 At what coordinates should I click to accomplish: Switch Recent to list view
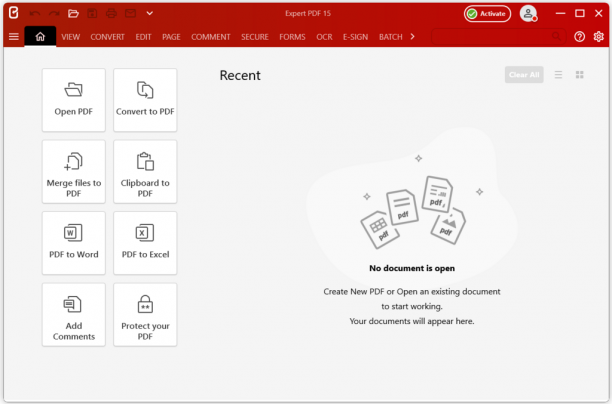point(559,75)
